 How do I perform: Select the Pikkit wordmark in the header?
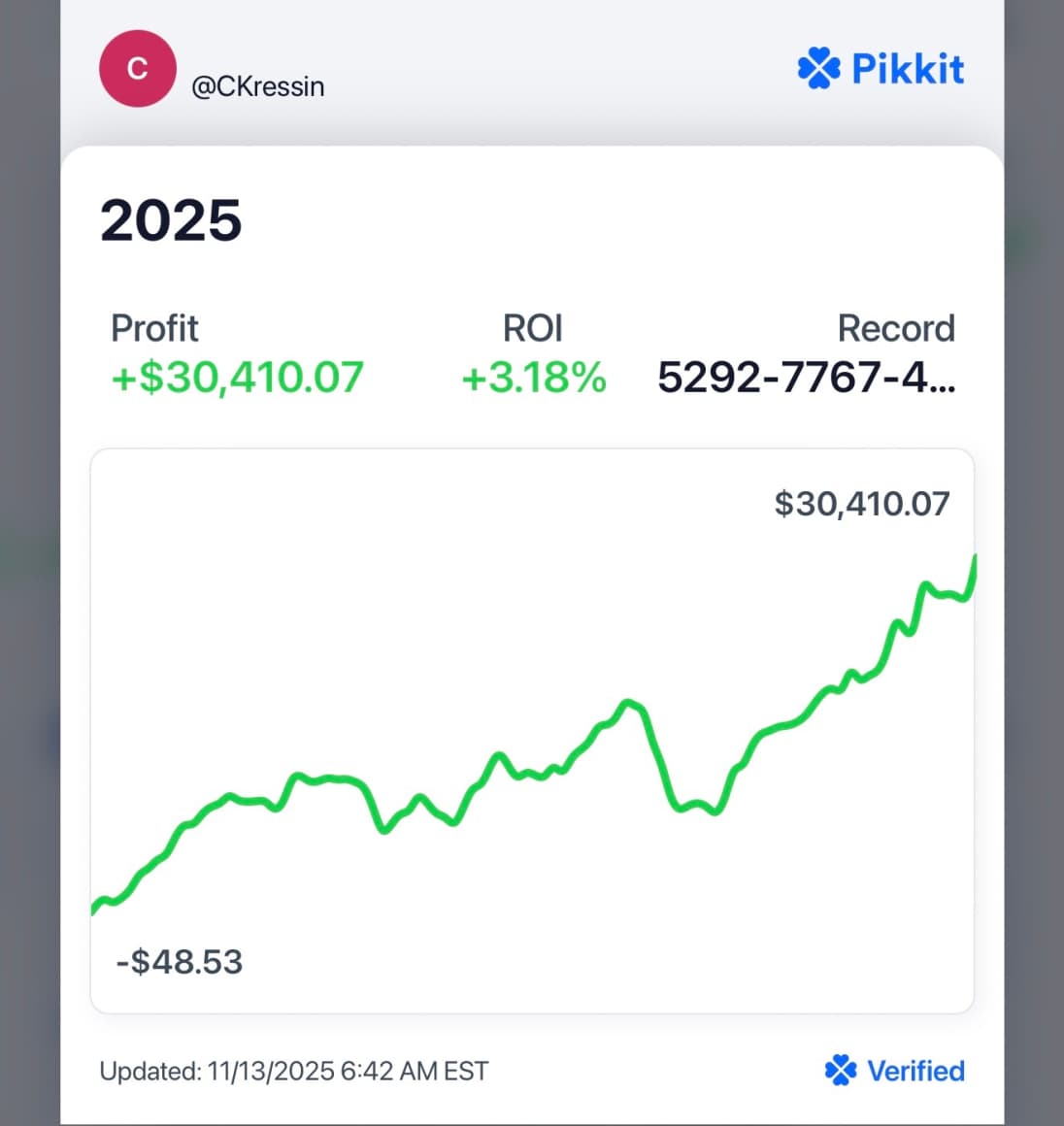click(907, 67)
